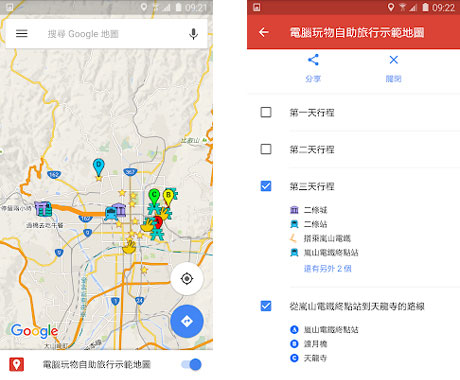460x380 pixels.
Task: Center map with my location button
Action: [187, 278]
